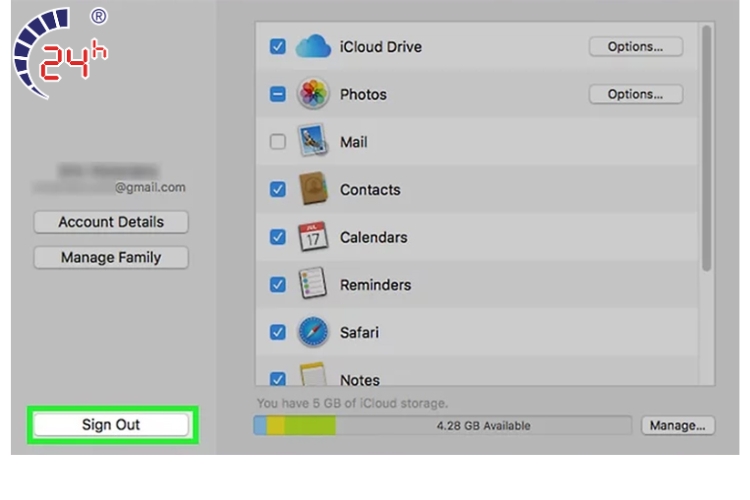
Task: Click the Mail label
Action: 353,142
